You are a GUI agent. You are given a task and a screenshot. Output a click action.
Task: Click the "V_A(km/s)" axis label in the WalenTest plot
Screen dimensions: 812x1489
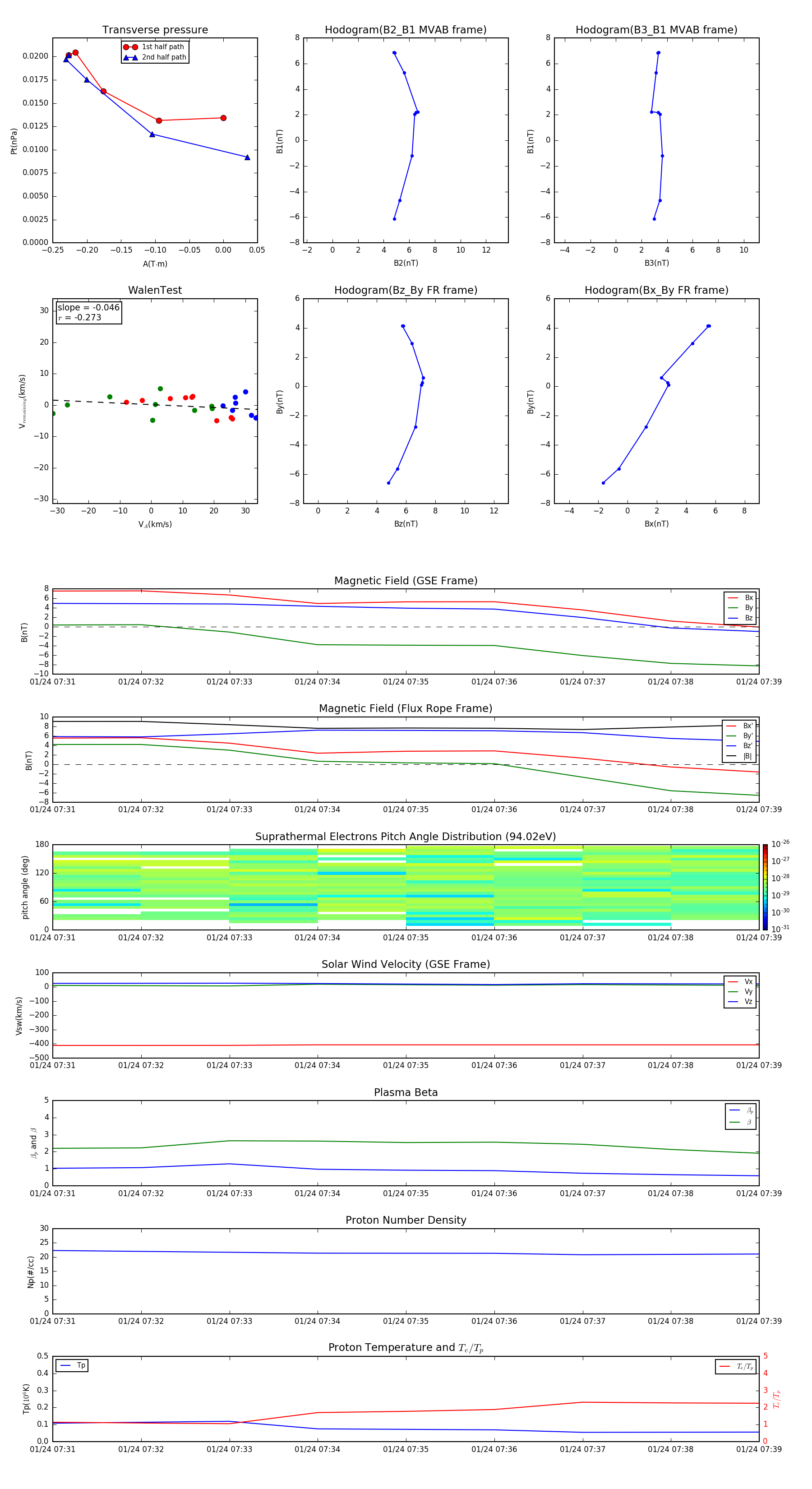[x=155, y=525]
